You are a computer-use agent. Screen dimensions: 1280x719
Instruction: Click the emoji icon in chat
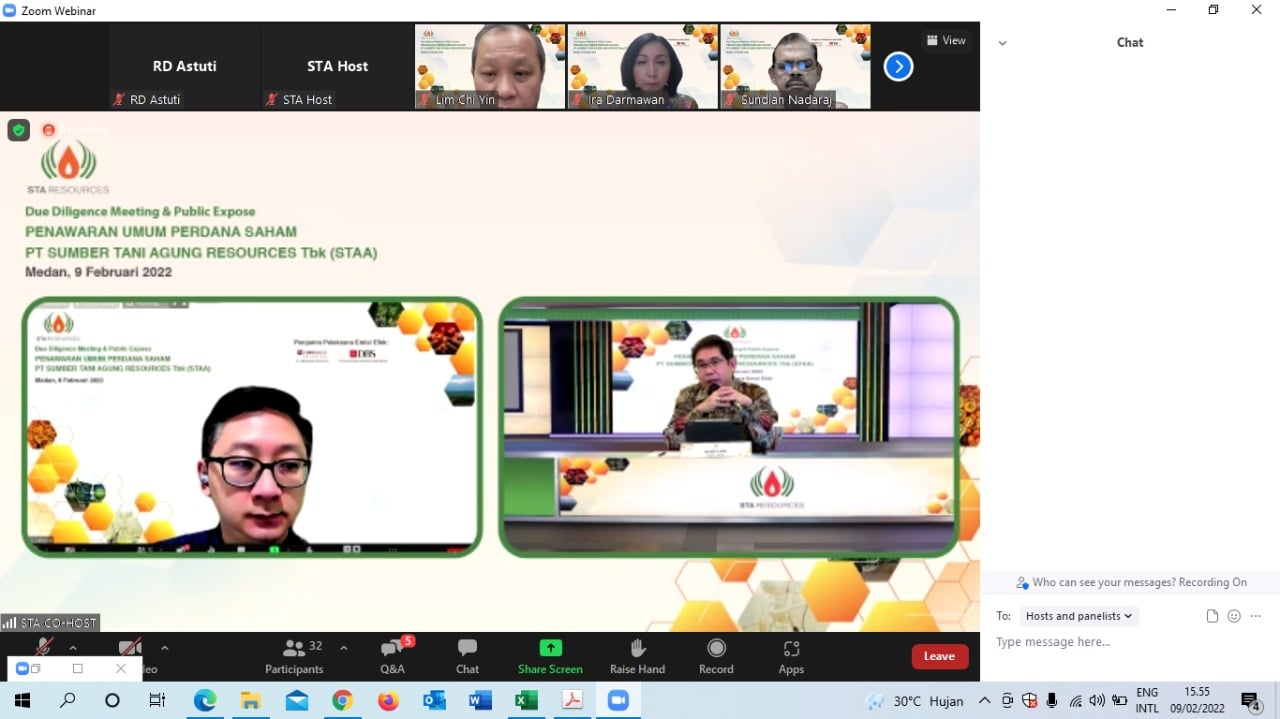[1234, 616]
